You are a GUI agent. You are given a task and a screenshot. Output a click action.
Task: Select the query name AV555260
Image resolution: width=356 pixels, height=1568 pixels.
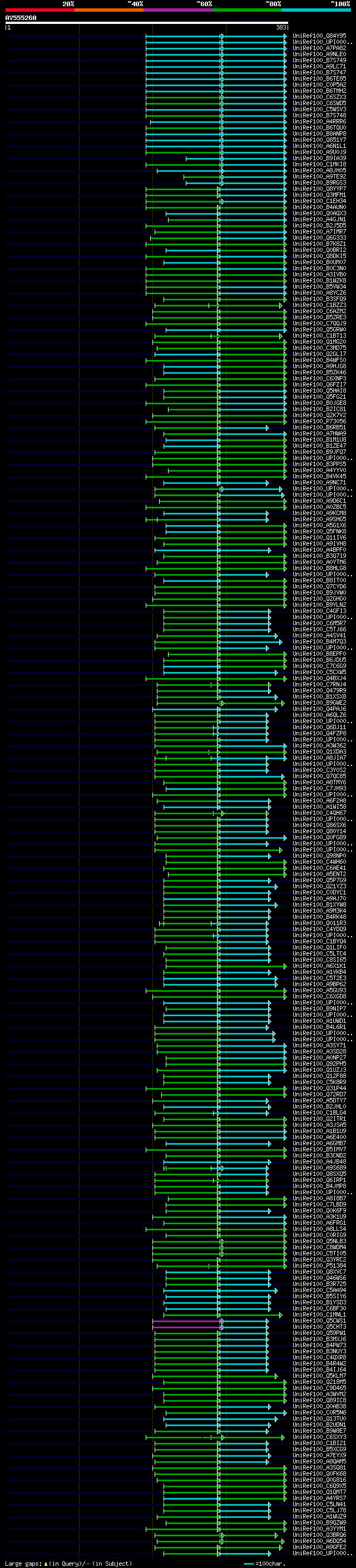(21, 18)
